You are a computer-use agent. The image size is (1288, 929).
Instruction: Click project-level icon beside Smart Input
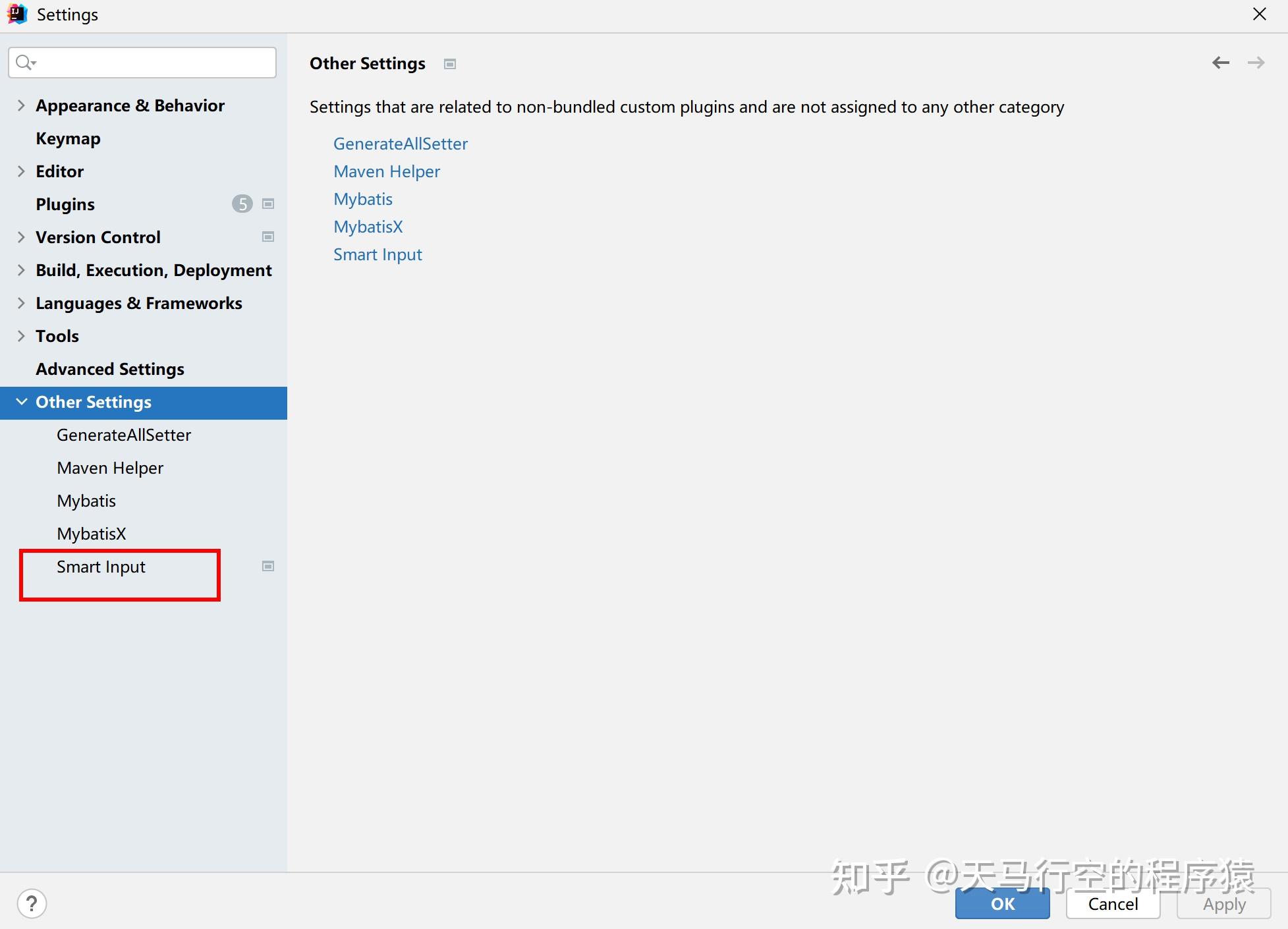pyautogui.click(x=268, y=567)
